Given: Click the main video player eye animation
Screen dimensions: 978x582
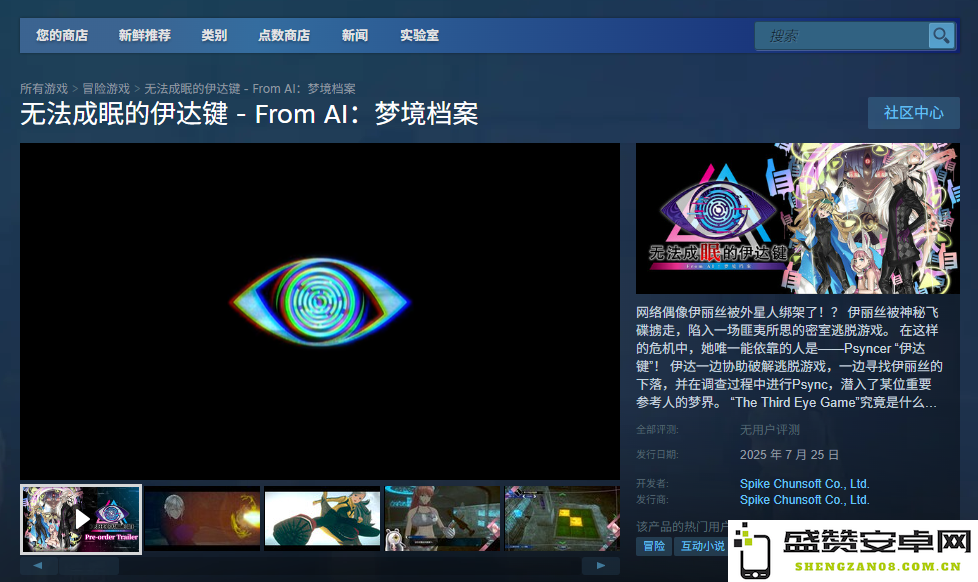Looking at the screenshot, I should coord(320,311).
